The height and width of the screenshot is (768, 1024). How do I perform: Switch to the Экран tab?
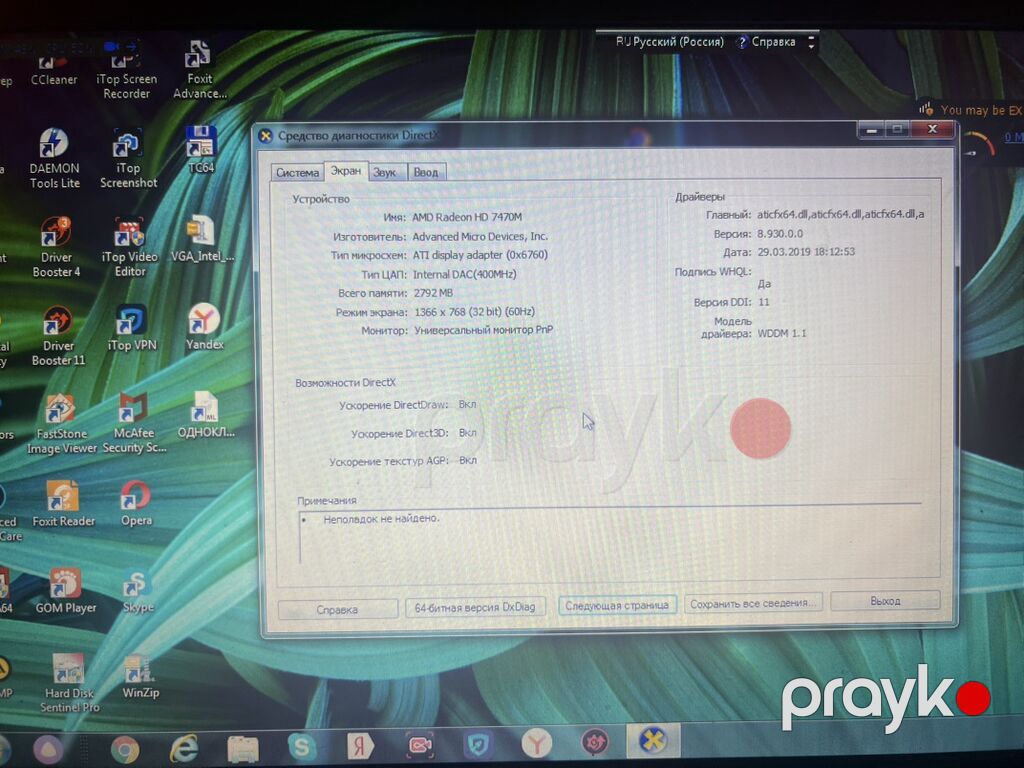coord(345,170)
